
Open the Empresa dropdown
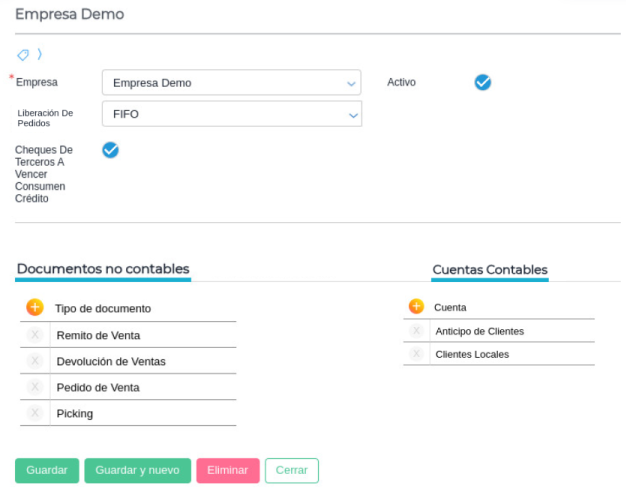coord(232,83)
